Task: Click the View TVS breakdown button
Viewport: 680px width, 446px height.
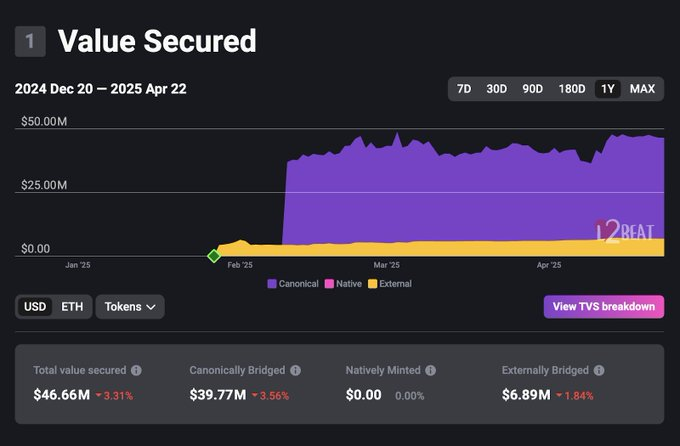Action: 603,307
